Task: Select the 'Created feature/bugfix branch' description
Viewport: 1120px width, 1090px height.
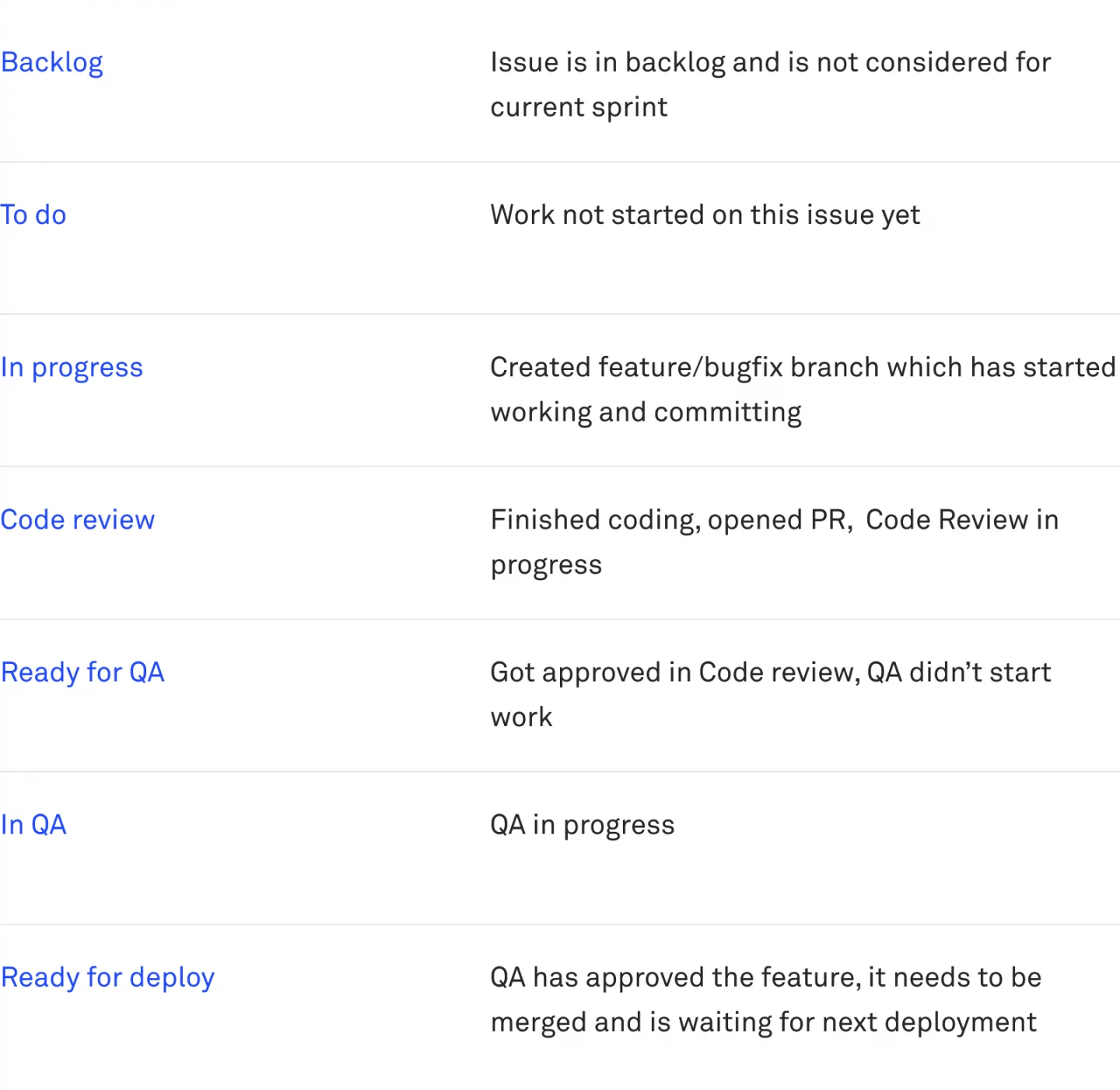Action: click(x=803, y=390)
